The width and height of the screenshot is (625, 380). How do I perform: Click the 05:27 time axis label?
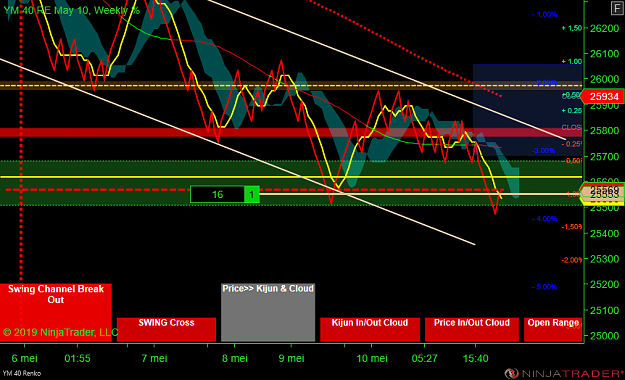(x=424, y=358)
